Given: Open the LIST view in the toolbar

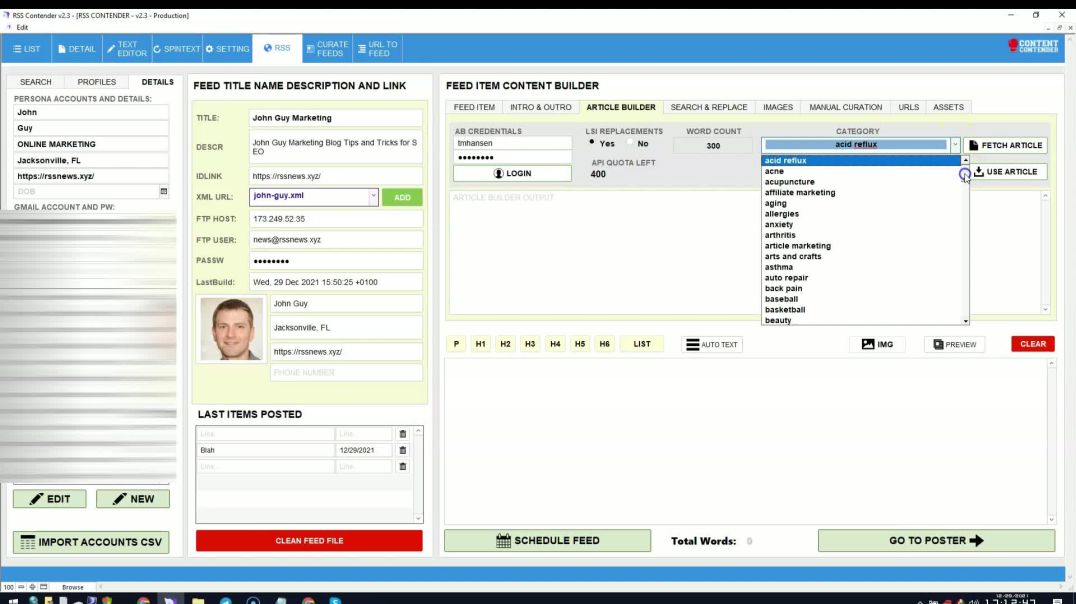Looking at the screenshot, I should pos(27,49).
